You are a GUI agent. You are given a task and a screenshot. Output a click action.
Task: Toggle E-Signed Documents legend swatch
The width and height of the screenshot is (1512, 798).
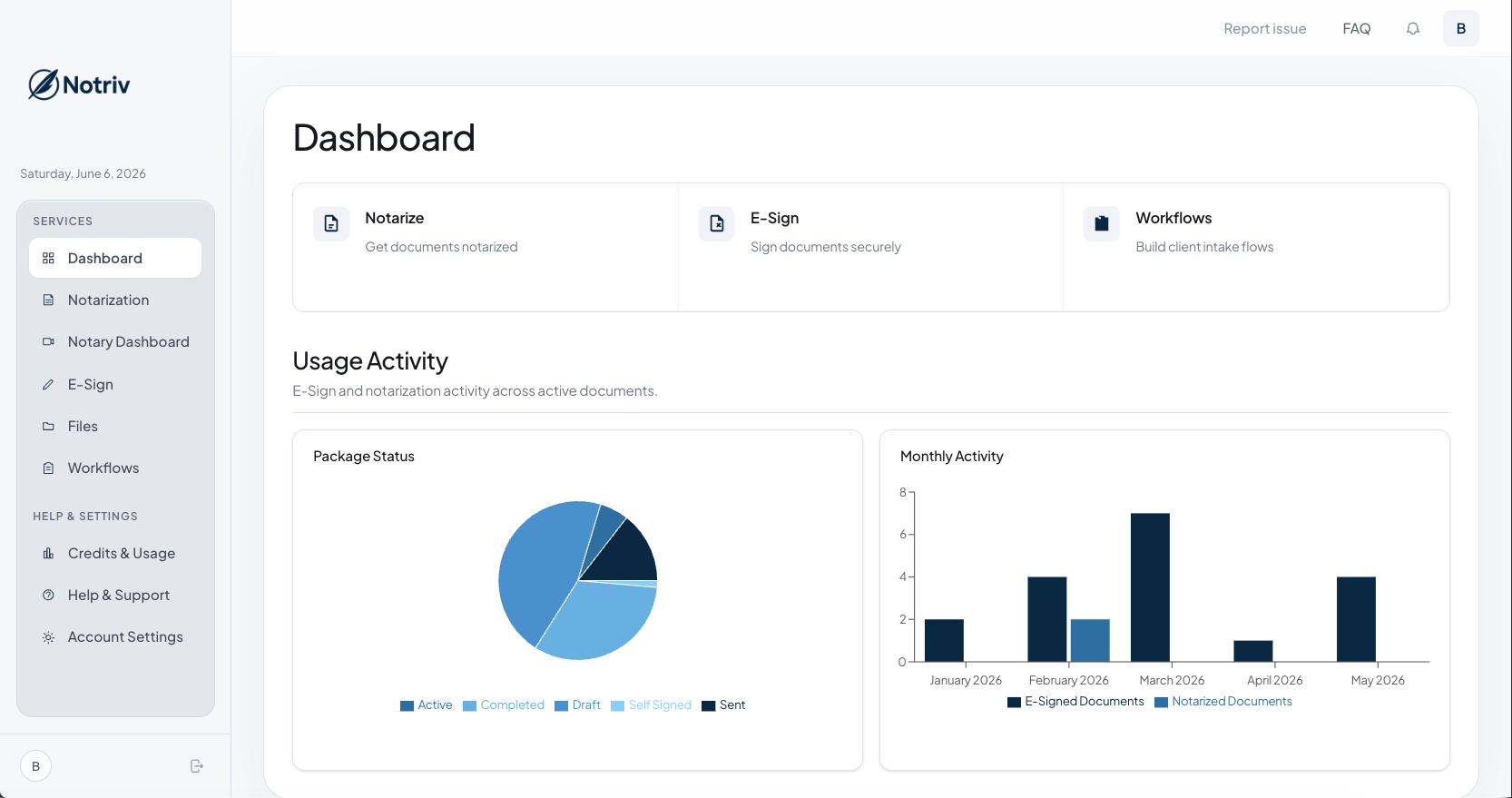[x=1014, y=702]
